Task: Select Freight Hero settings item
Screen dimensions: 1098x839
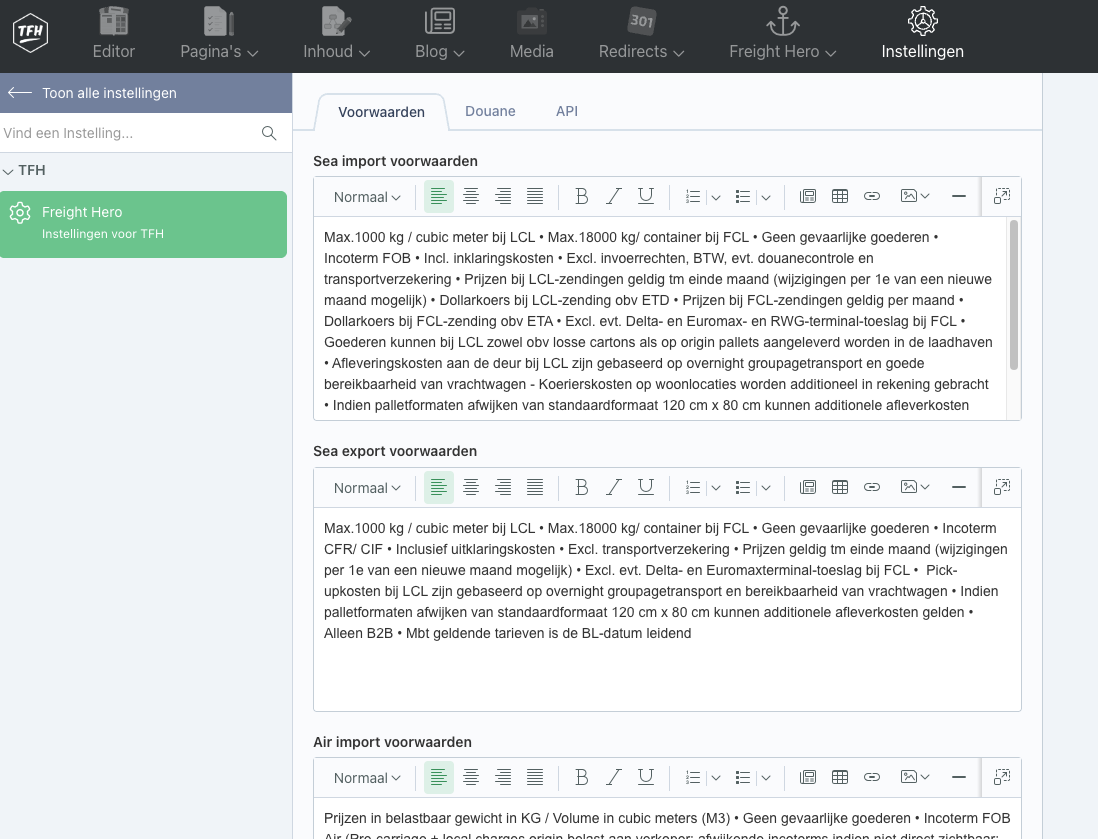Action: tap(143, 224)
